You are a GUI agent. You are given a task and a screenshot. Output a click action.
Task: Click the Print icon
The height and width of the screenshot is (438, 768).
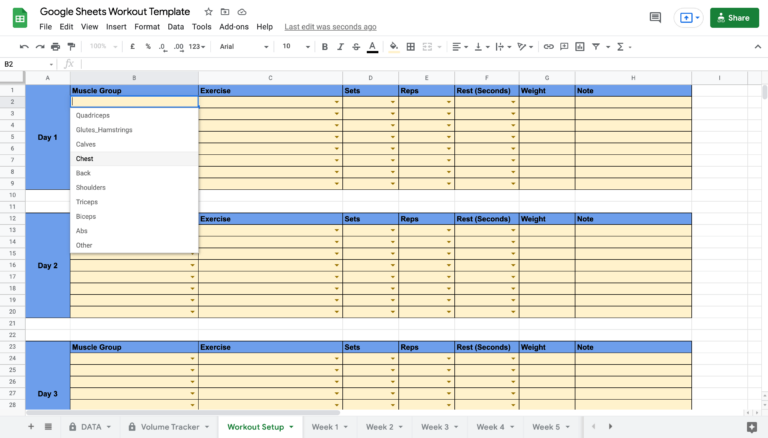[x=55, y=47]
